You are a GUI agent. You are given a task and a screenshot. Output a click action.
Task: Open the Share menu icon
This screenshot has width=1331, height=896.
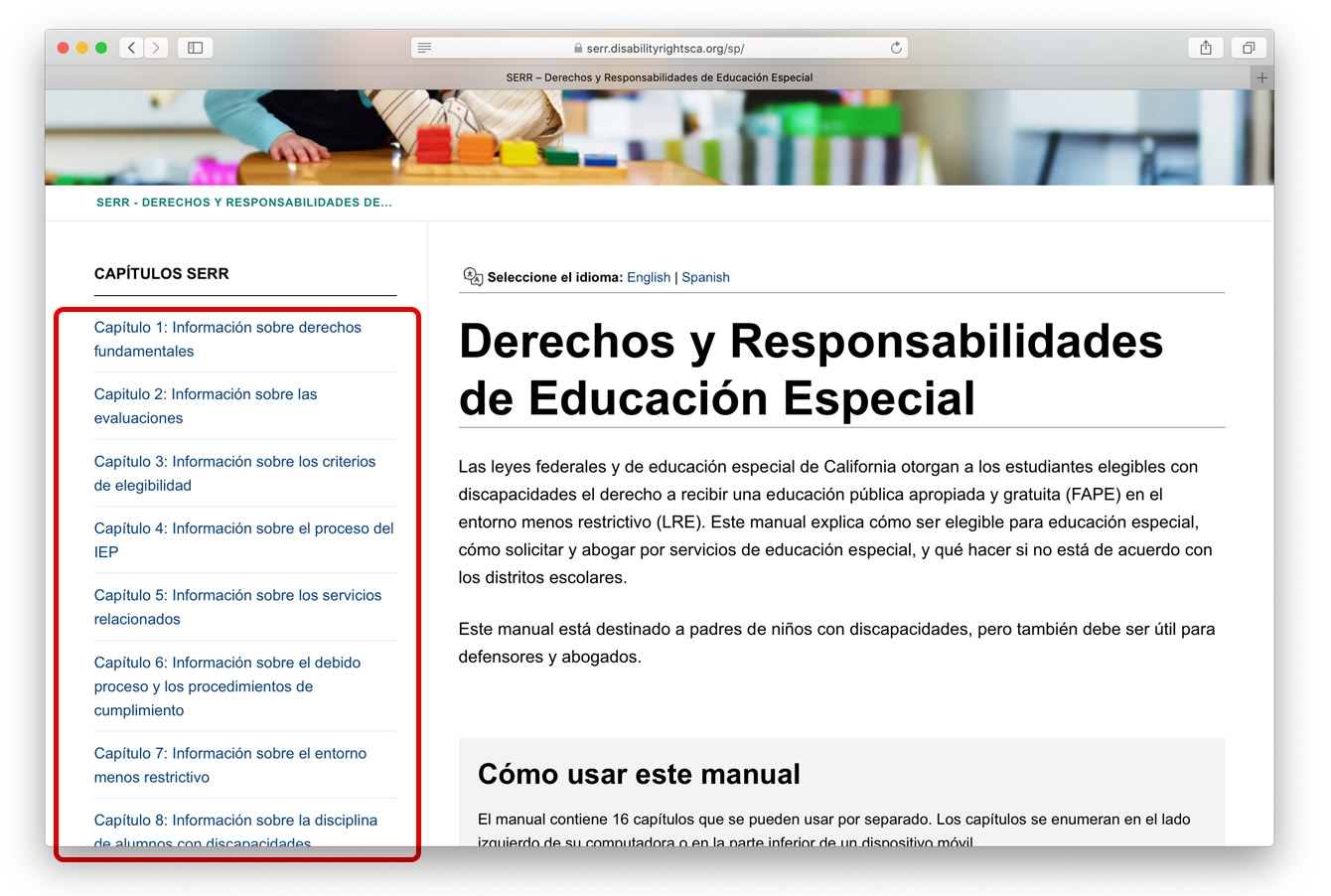pyautogui.click(x=1206, y=48)
